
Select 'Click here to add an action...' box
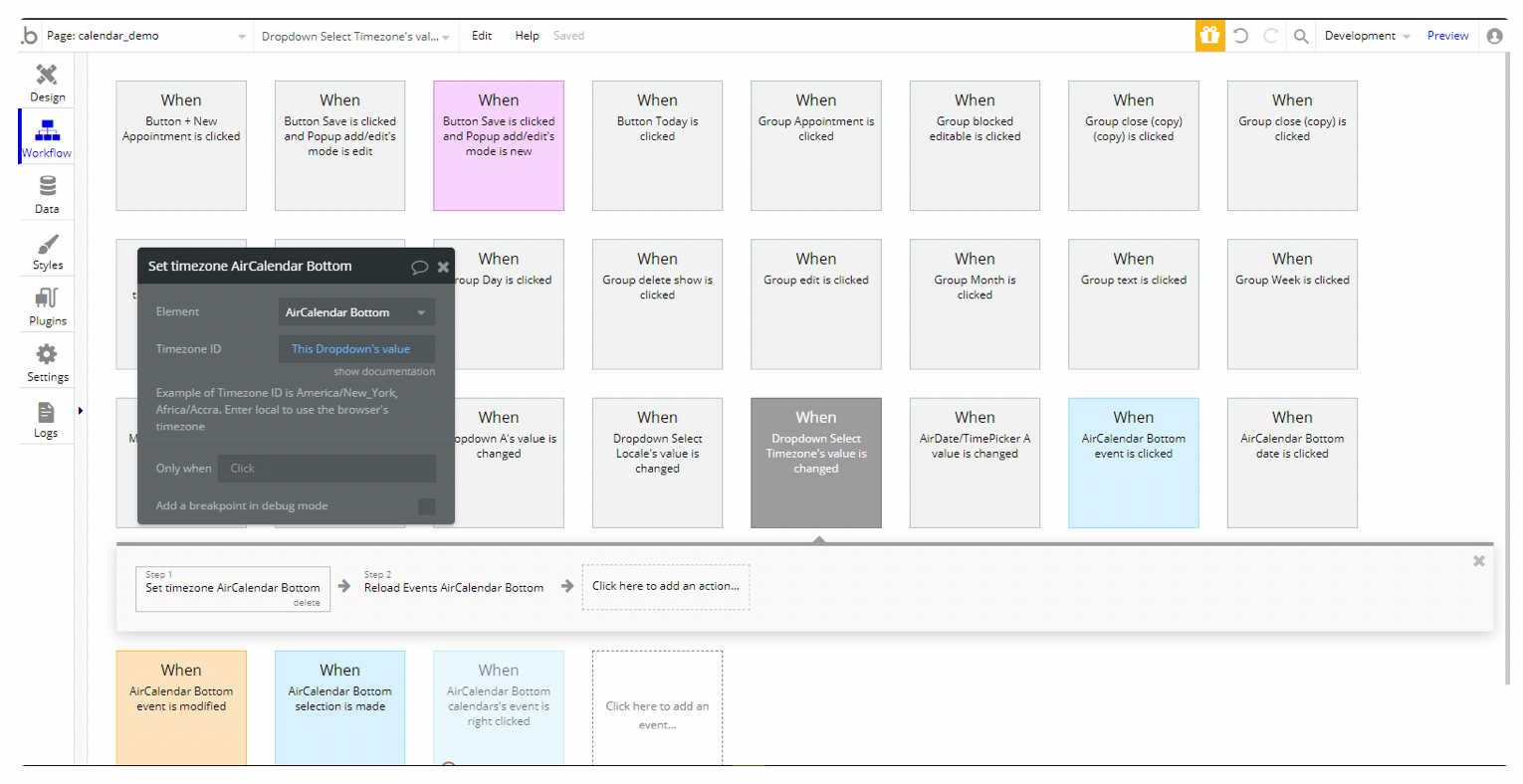pyautogui.click(x=666, y=587)
